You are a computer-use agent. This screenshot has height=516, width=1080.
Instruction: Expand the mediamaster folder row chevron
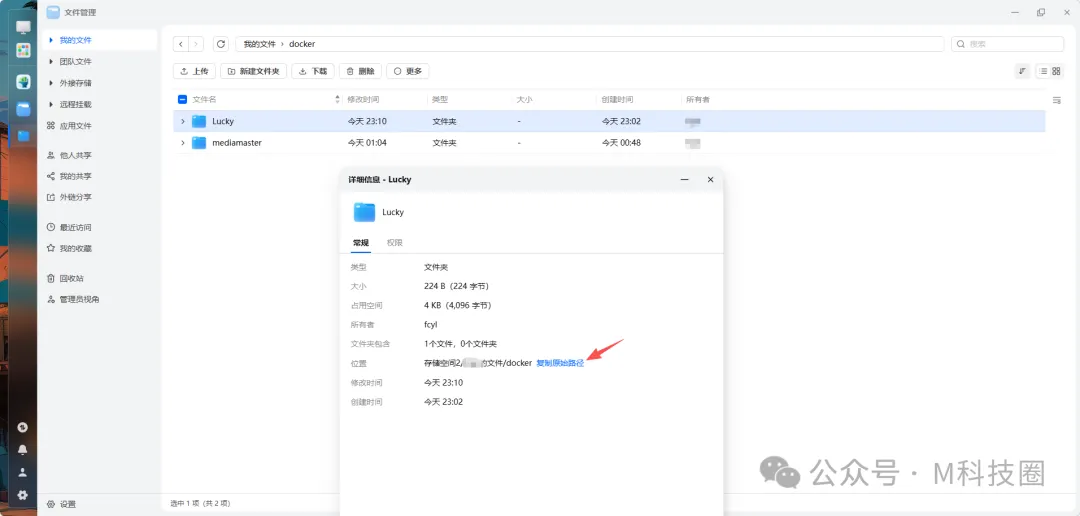tap(182, 143)
